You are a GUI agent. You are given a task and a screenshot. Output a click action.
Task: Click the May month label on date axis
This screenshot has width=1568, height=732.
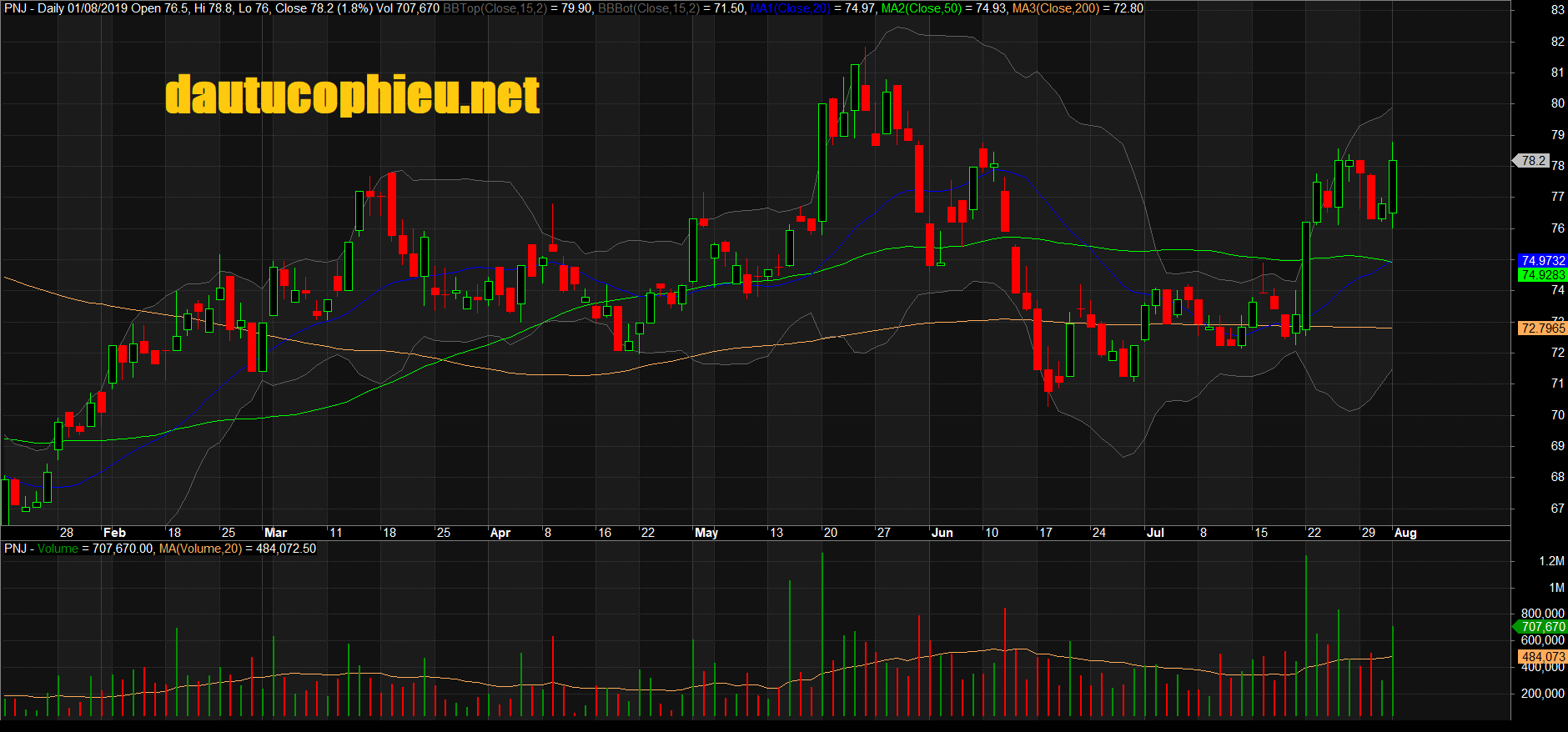point(706,533)
